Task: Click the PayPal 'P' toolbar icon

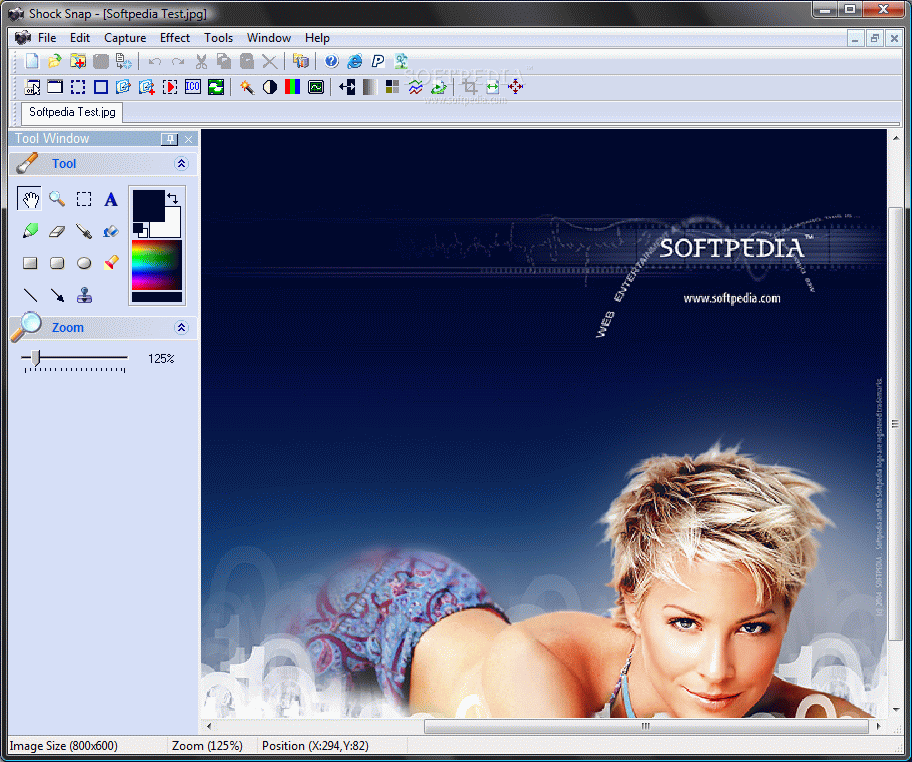Action: pyautogui.click(x=378, y=61)
